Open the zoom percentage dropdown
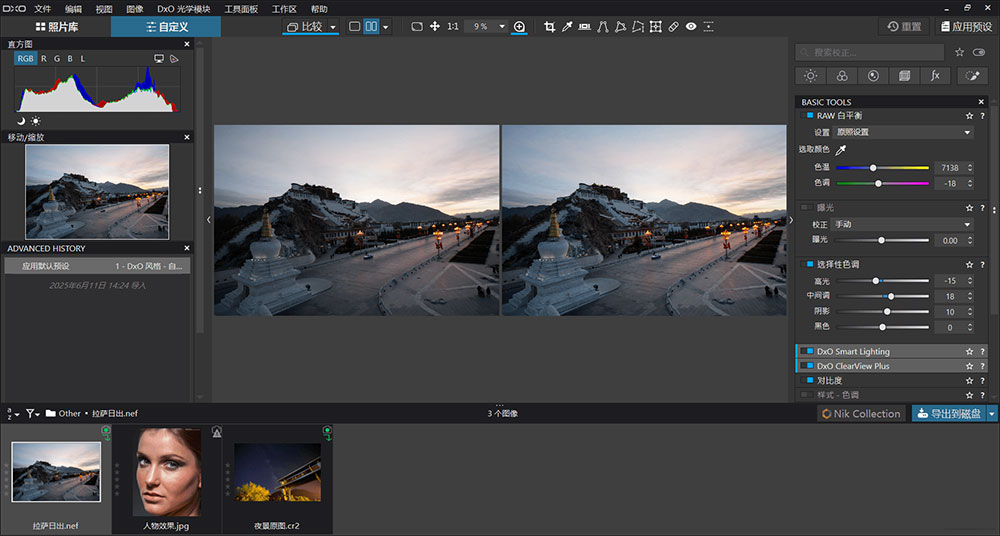 [x=502, y=27]
